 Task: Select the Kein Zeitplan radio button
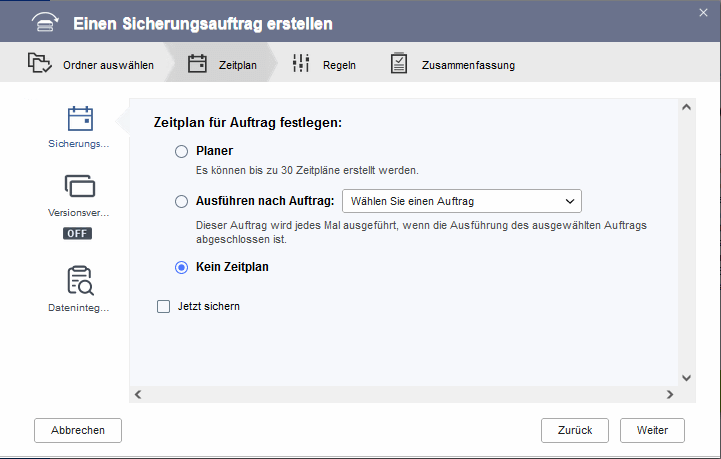coord(181,267)
